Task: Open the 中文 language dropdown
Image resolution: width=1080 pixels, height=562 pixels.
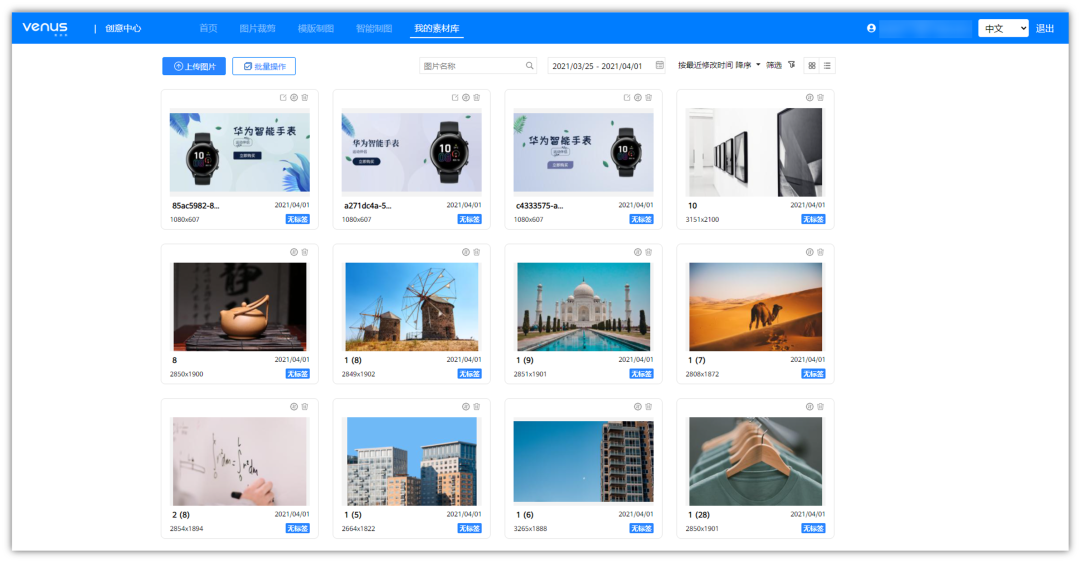Action: click(1004, 28)
